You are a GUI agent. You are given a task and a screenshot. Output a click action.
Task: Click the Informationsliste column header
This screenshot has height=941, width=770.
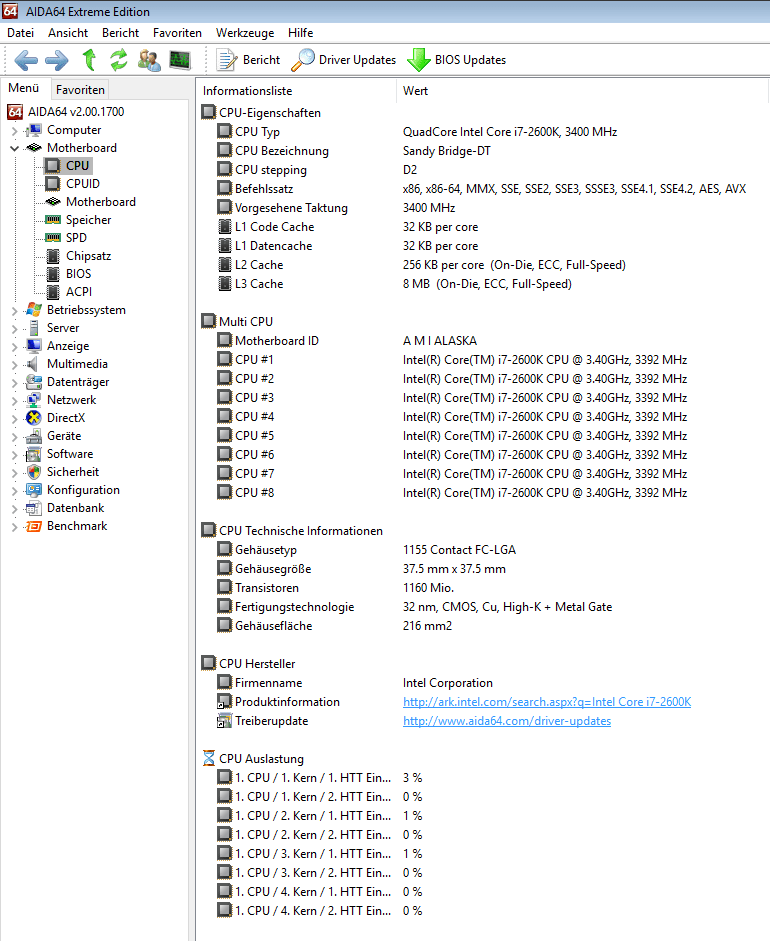[x=296, y=91]
